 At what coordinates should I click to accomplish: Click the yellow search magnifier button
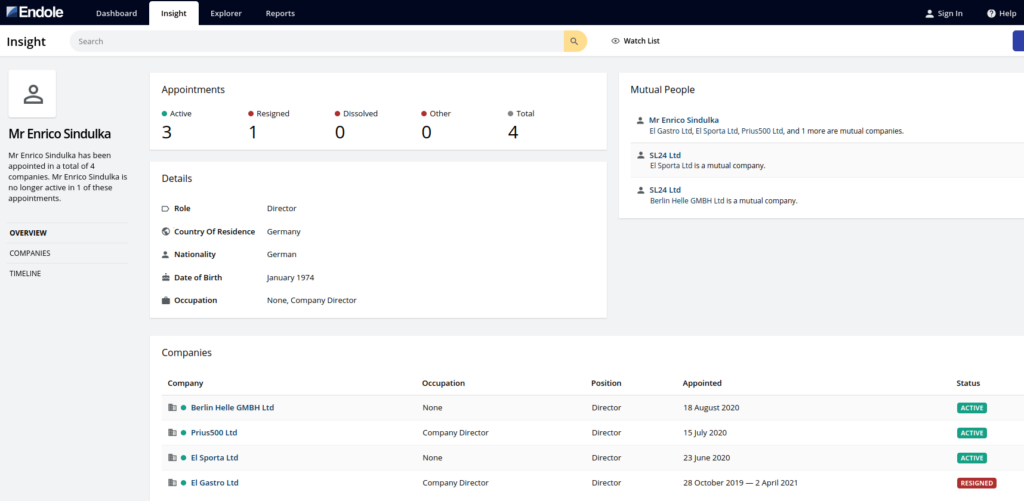pos(575,41)
